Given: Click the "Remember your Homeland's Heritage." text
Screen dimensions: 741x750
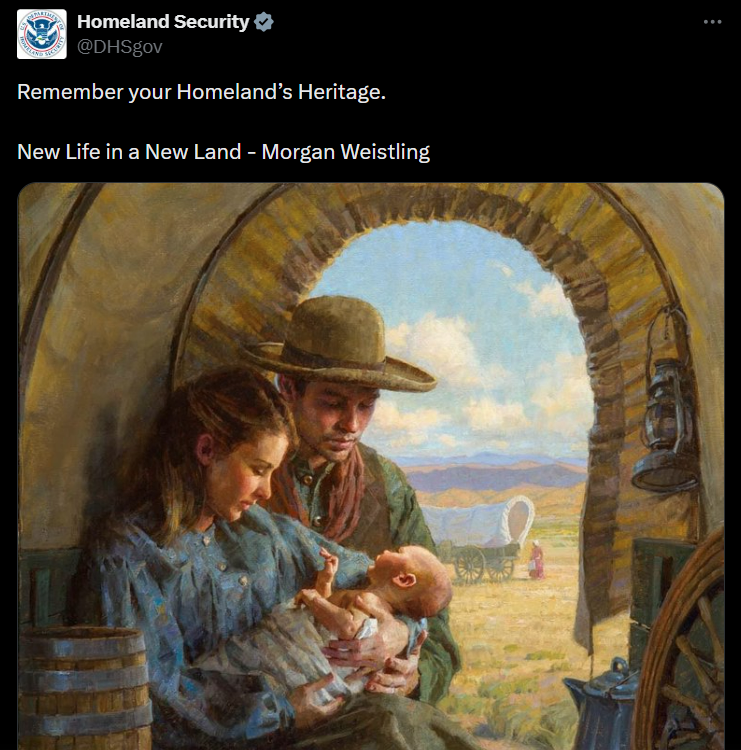Looking at the screenshot, I should pyautogui.click(x=201, y=92).
